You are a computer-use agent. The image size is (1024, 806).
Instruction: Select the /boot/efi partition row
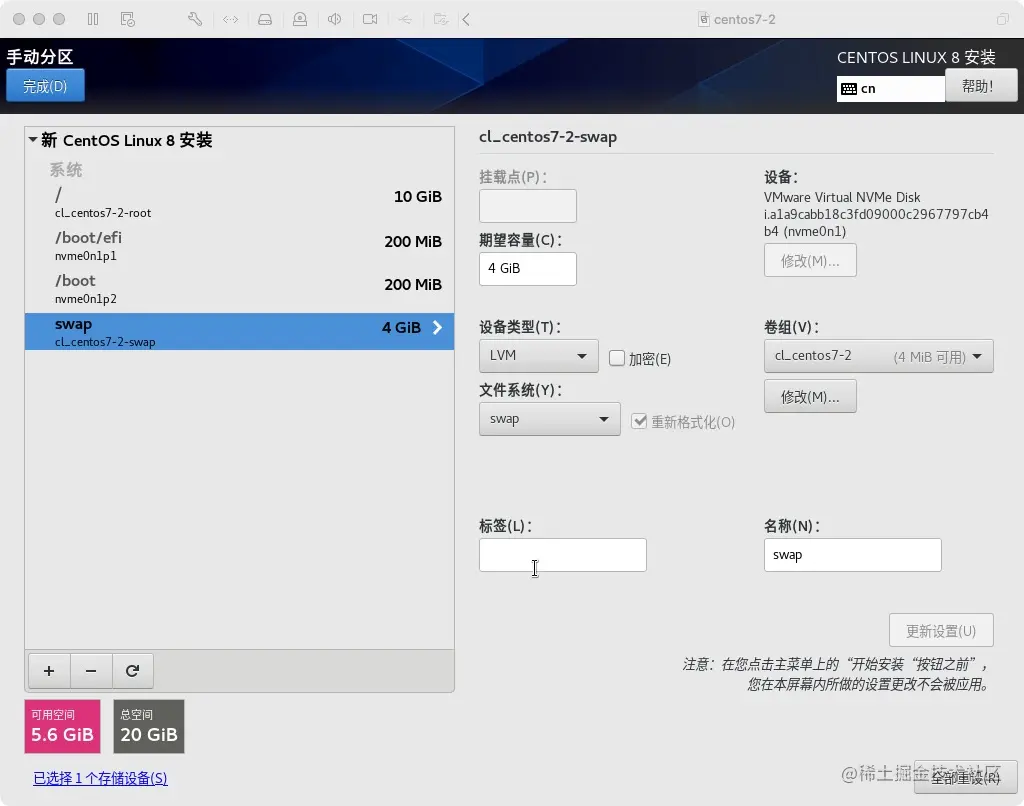click(240, 246)
